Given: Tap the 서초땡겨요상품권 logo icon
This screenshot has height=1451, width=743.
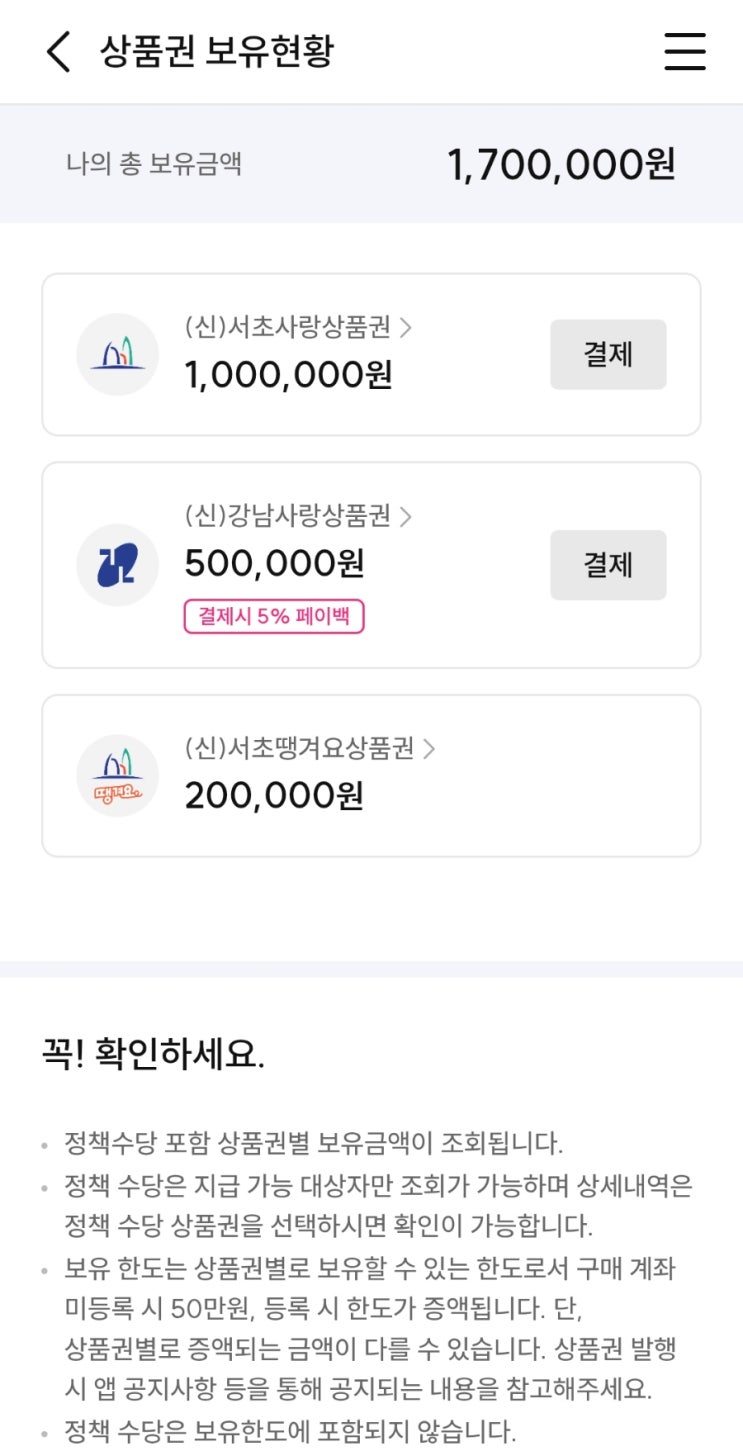Looking at the screenshot, I should (118, 776).
